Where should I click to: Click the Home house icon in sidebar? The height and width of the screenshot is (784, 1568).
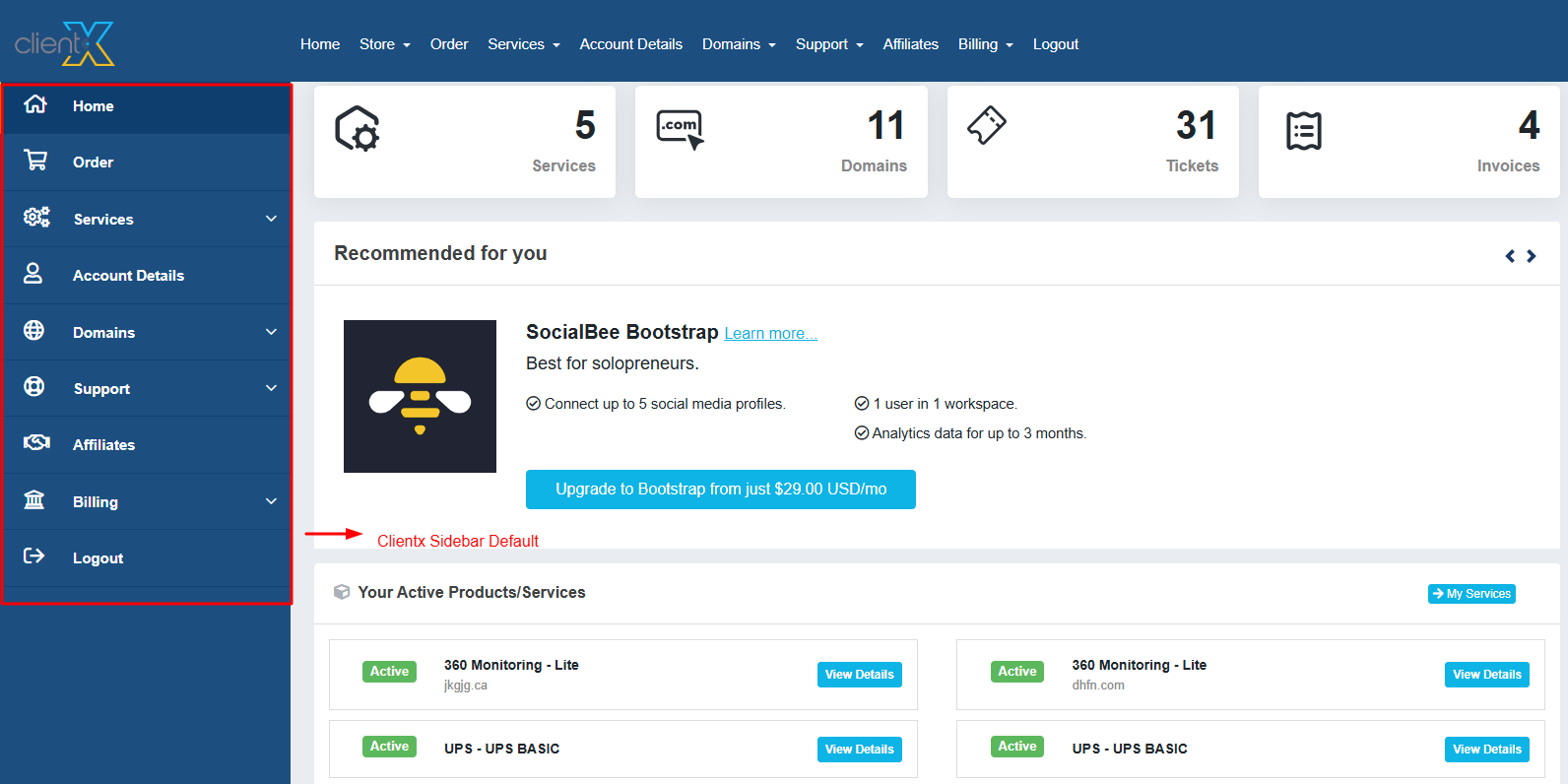(x=35, y=104)
